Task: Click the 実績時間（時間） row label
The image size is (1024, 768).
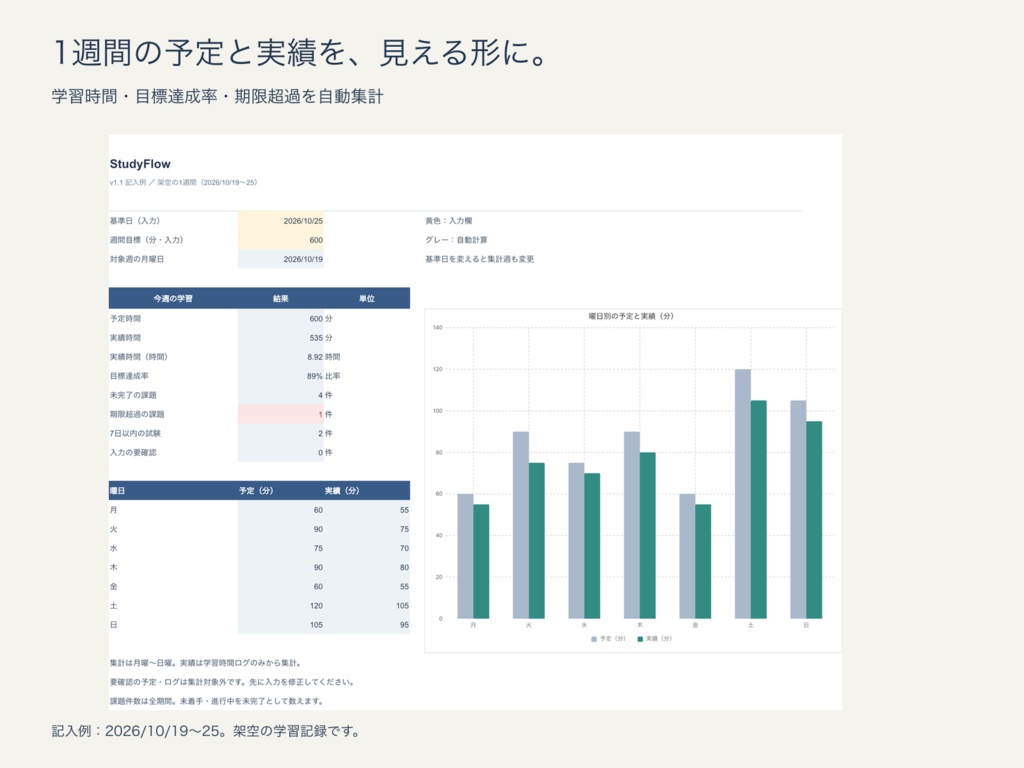Action: point(138,357)
